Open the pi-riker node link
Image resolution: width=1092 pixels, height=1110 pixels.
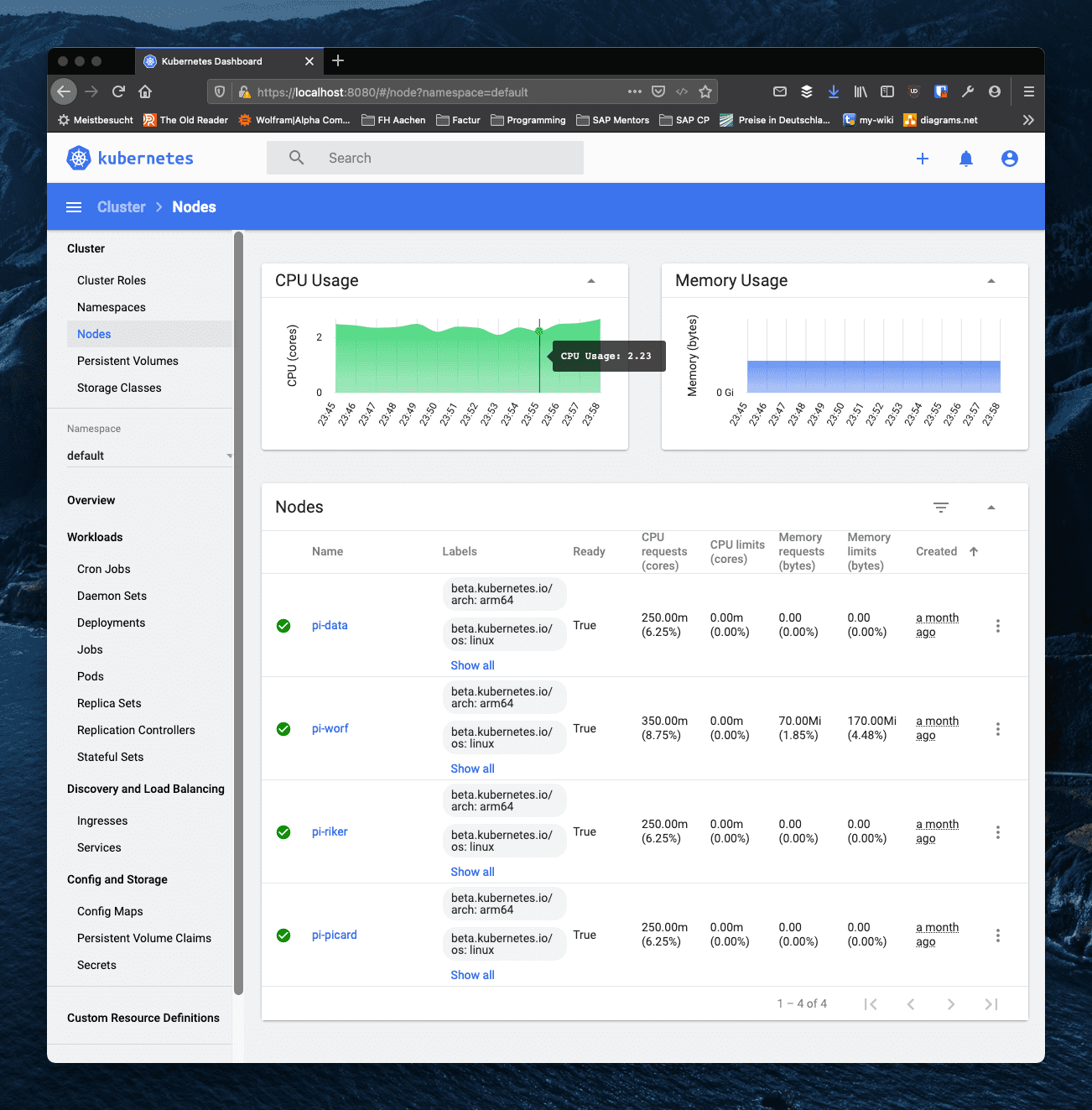[330, 831]
